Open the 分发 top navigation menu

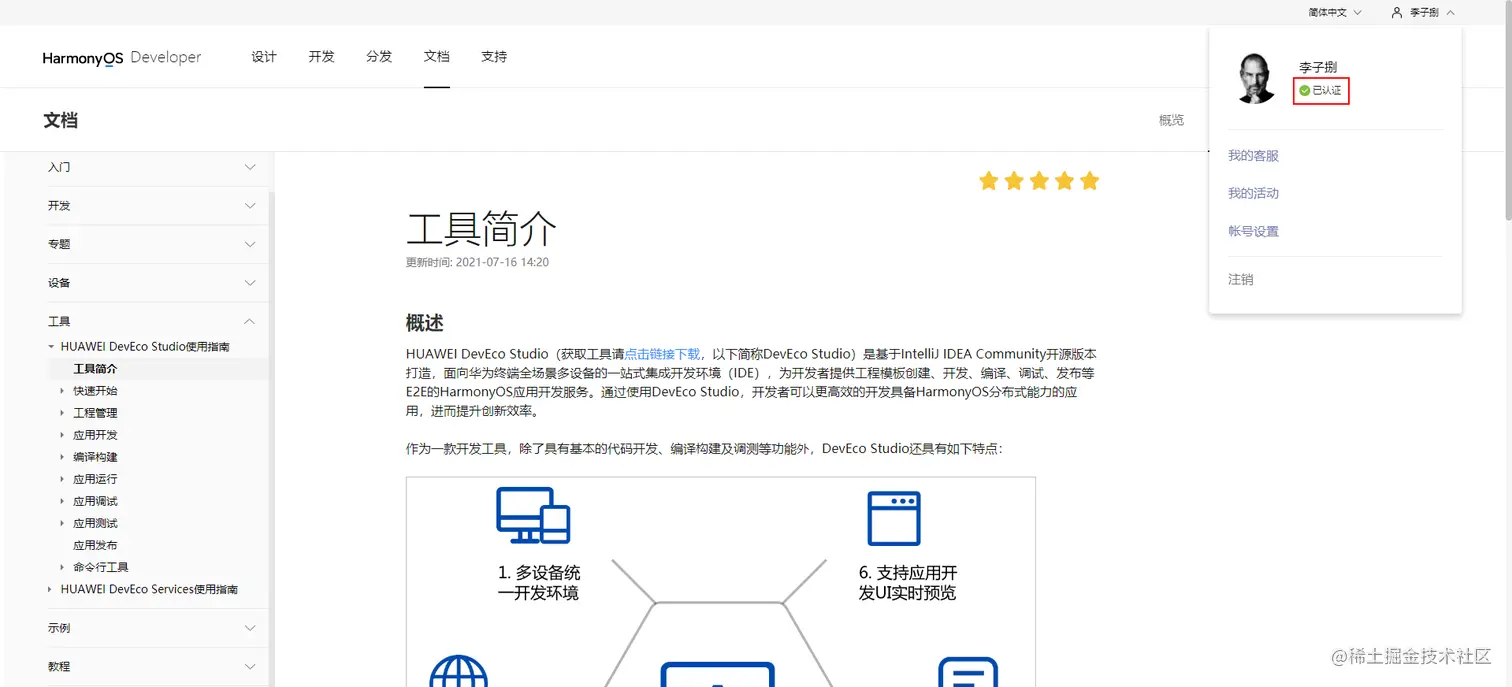pos(379,57)
